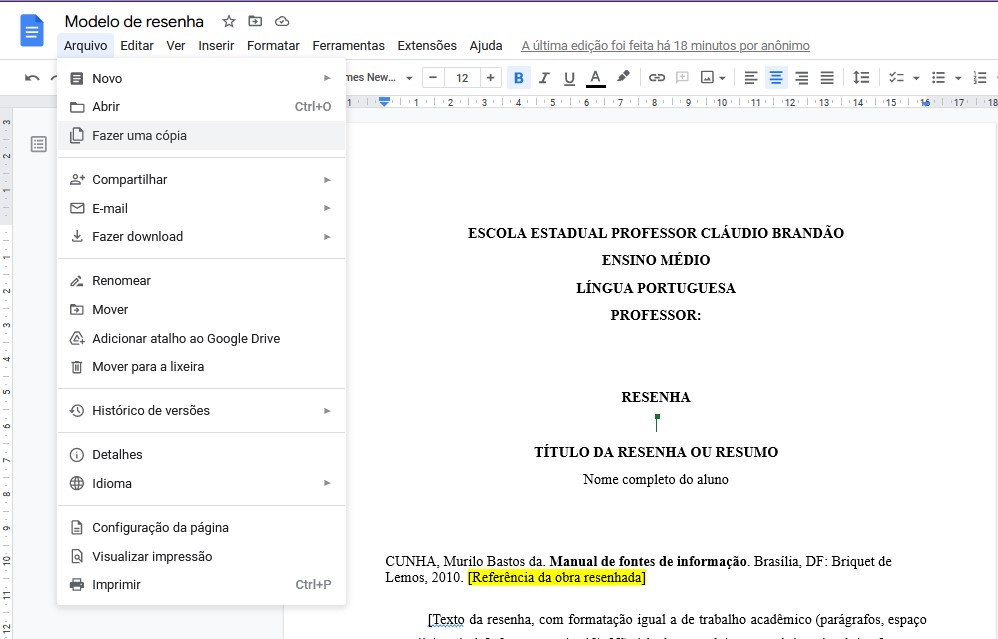Check the cloud document status icon

point(282,22)
